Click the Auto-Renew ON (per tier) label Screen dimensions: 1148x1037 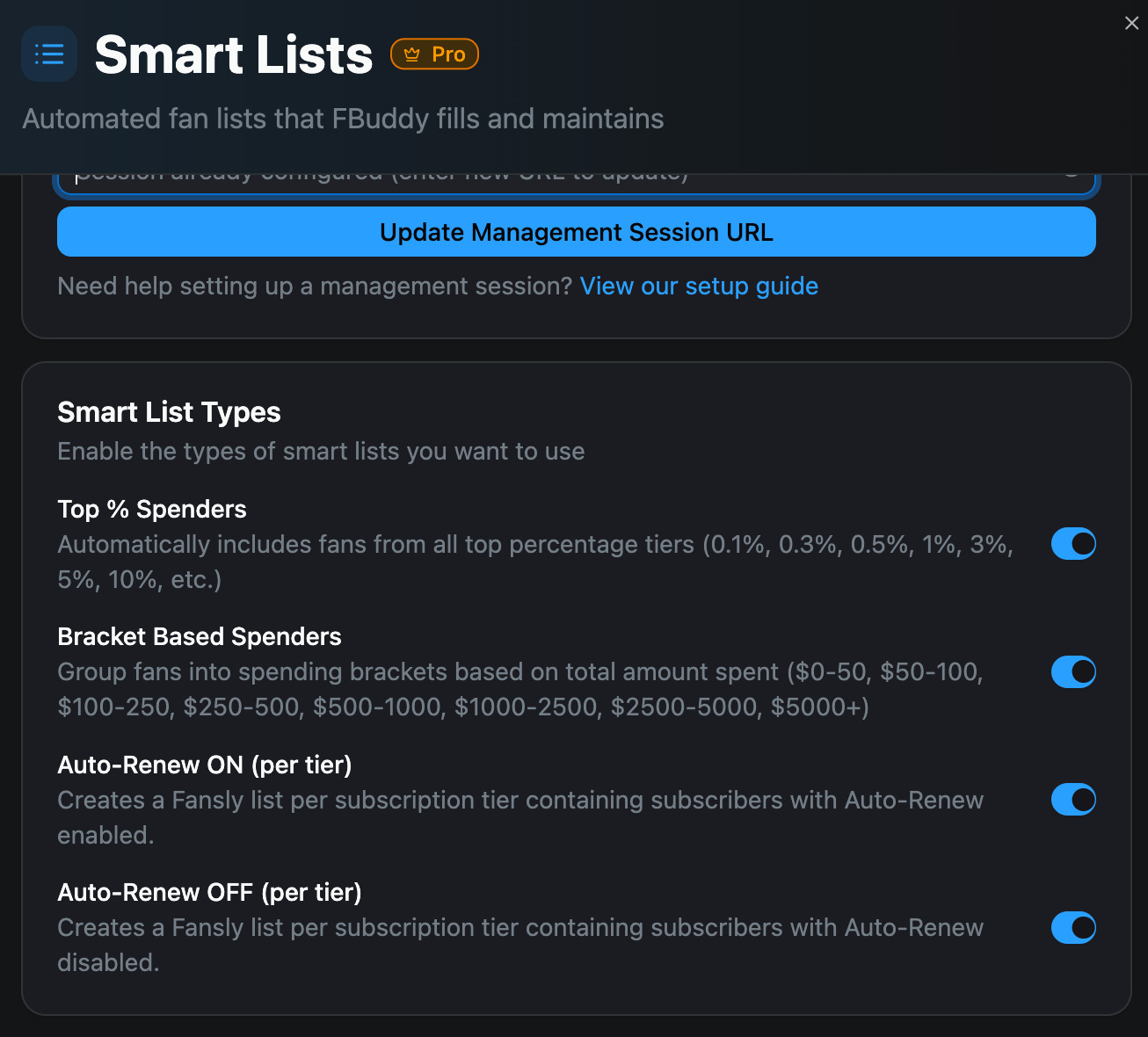click(205, 765)
